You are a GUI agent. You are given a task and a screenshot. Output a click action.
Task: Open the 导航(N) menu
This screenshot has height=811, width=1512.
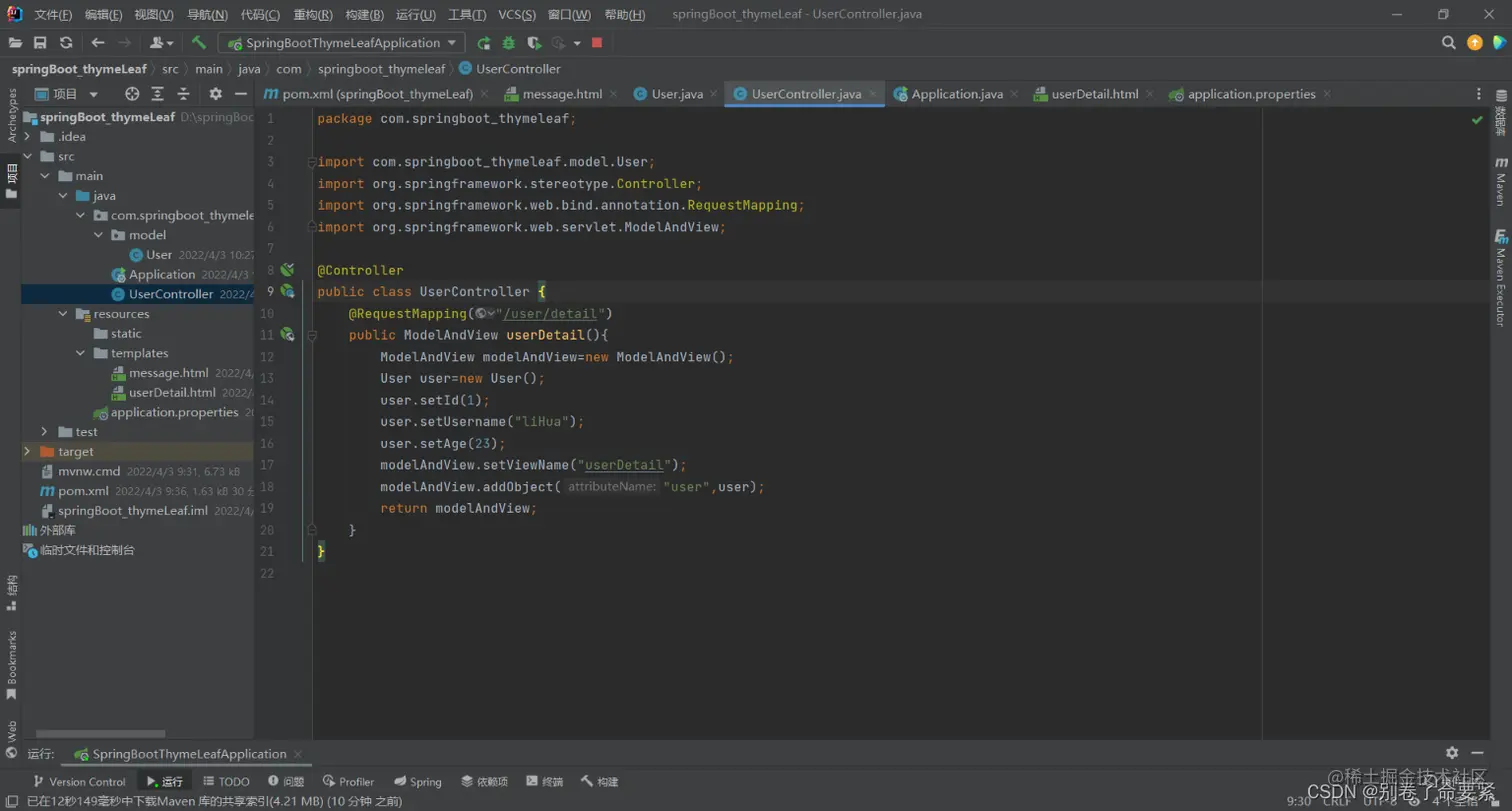[x=207, y=15]
